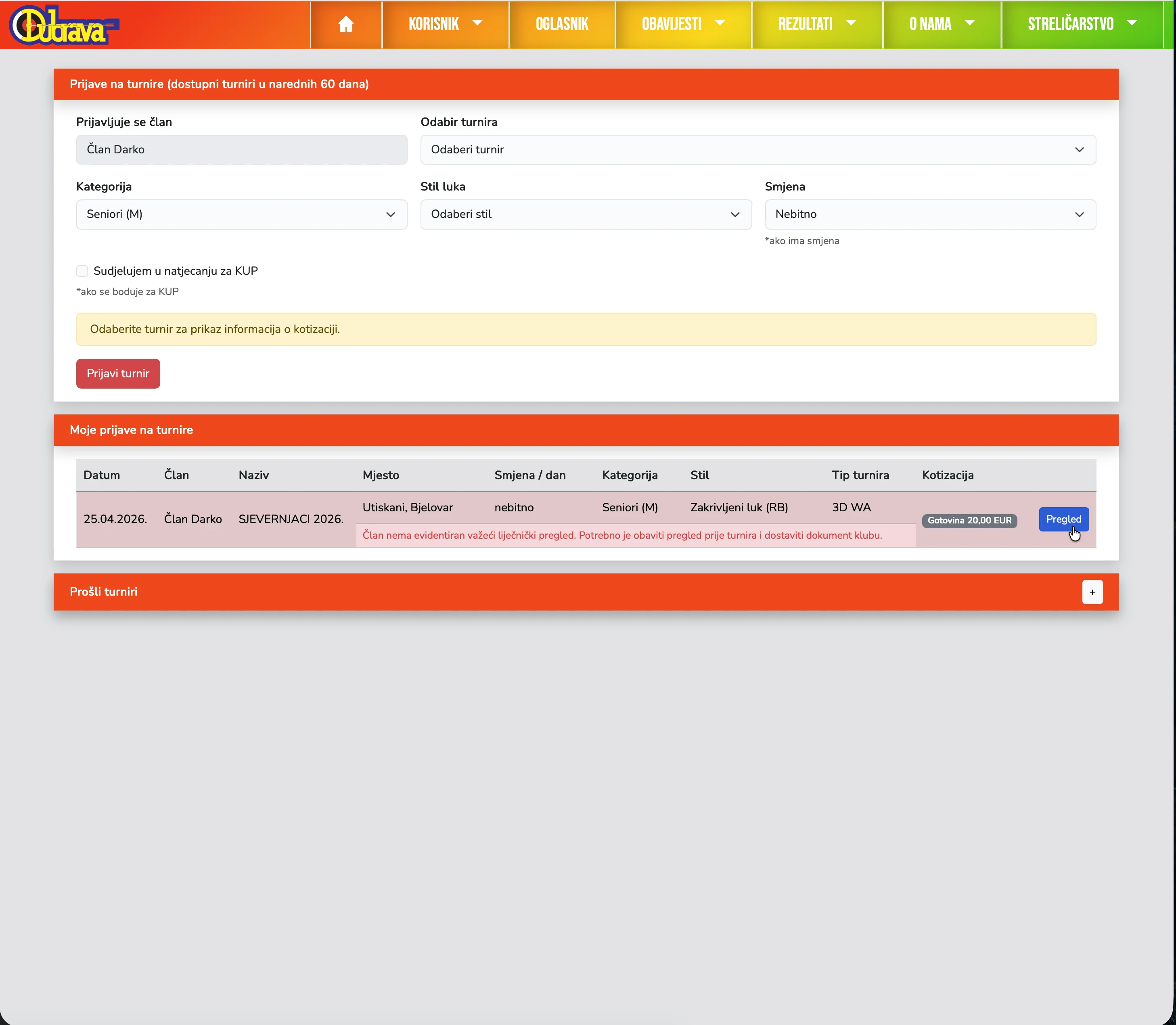Open the Kategorija Seniori (M) dropdown
The image size is (1176, 1025).
[241, 215]
